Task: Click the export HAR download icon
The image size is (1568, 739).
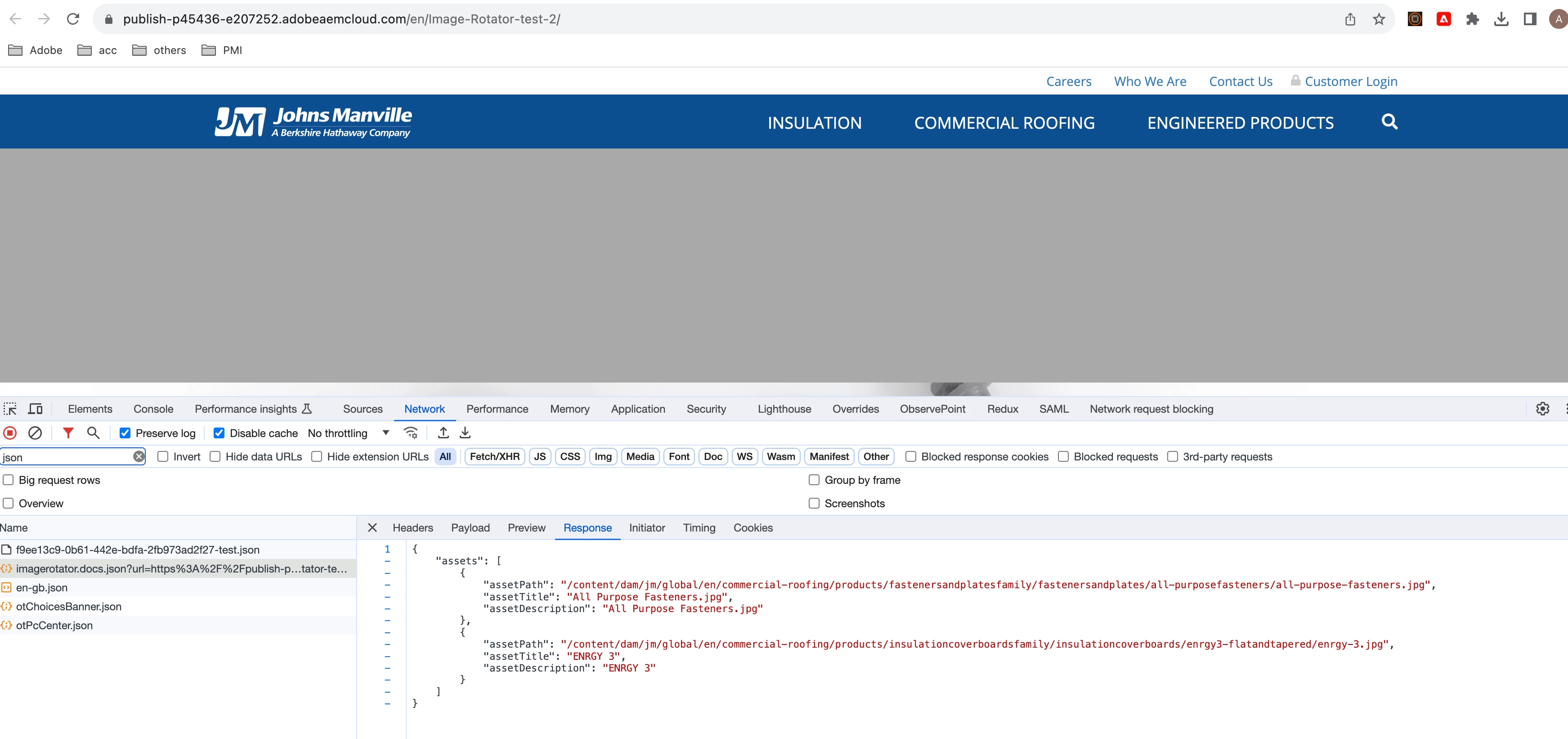Action: click(465, 433)
